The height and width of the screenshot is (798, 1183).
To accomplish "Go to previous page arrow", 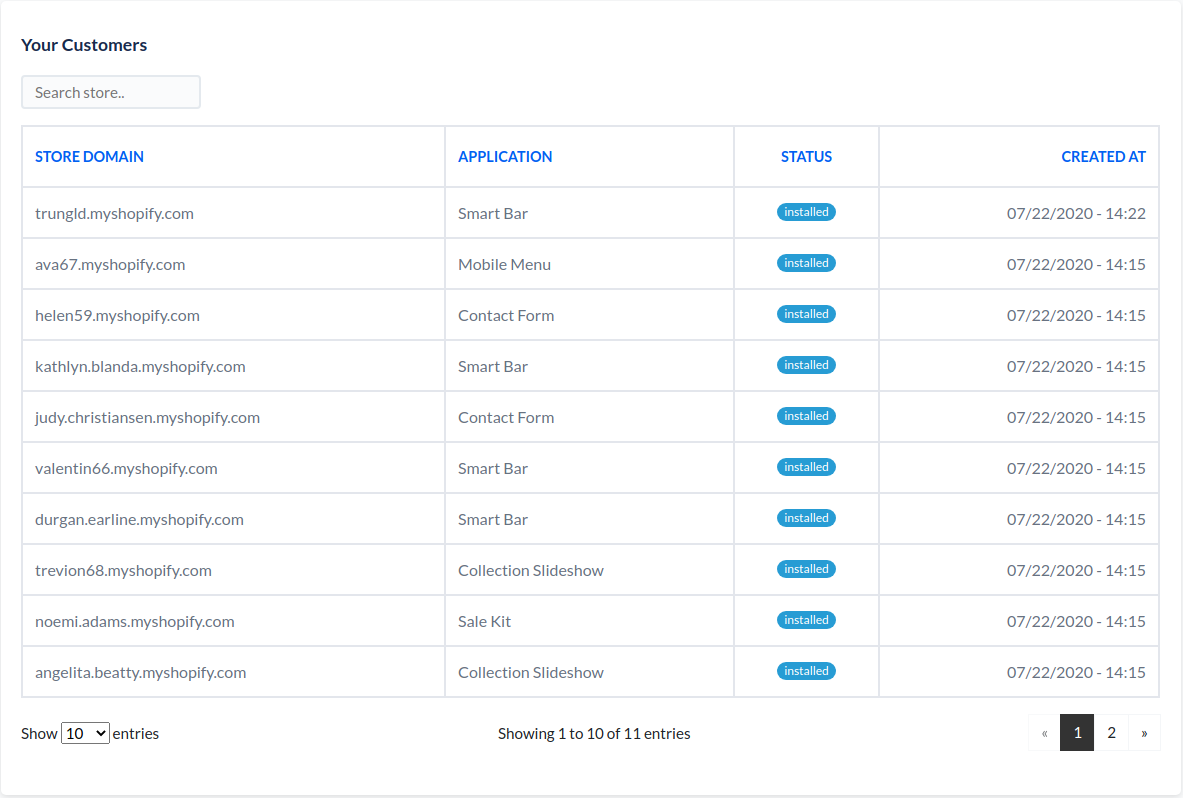I will 1044,733.
